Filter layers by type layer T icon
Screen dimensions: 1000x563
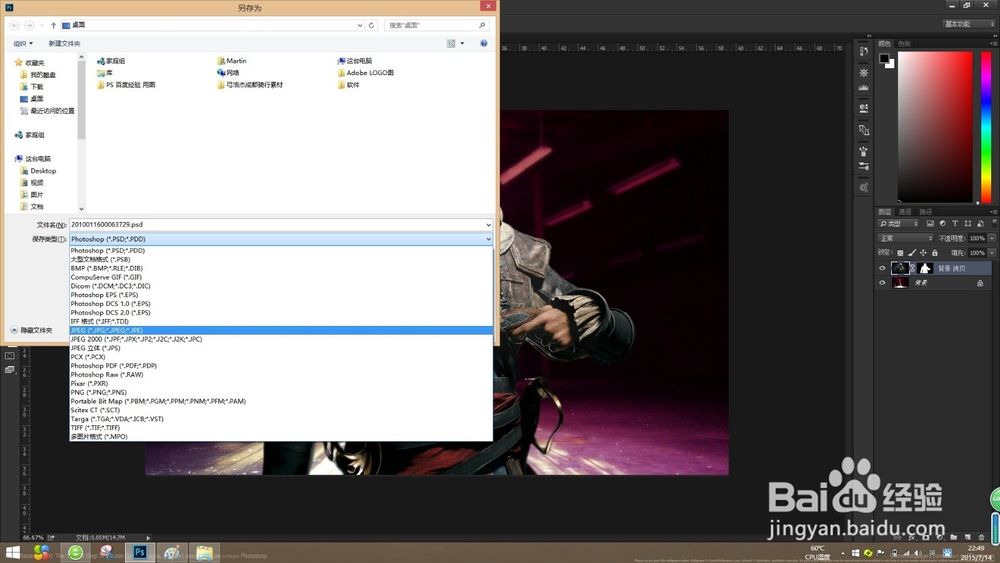[x=955, y=224]
